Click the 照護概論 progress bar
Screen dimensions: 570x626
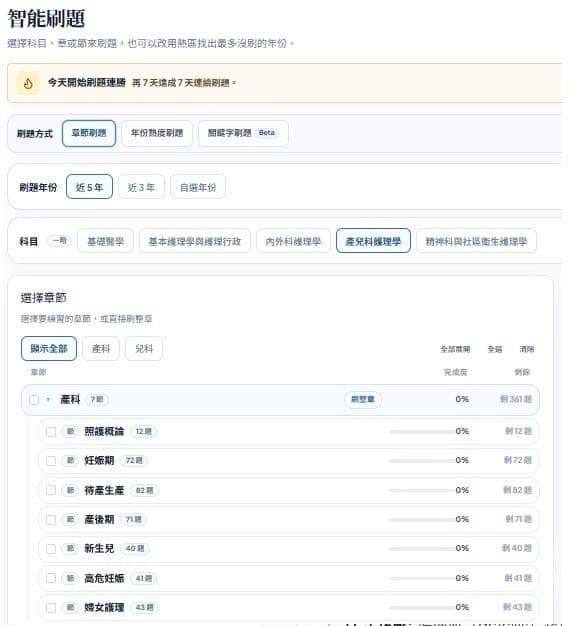coord(421,432)
